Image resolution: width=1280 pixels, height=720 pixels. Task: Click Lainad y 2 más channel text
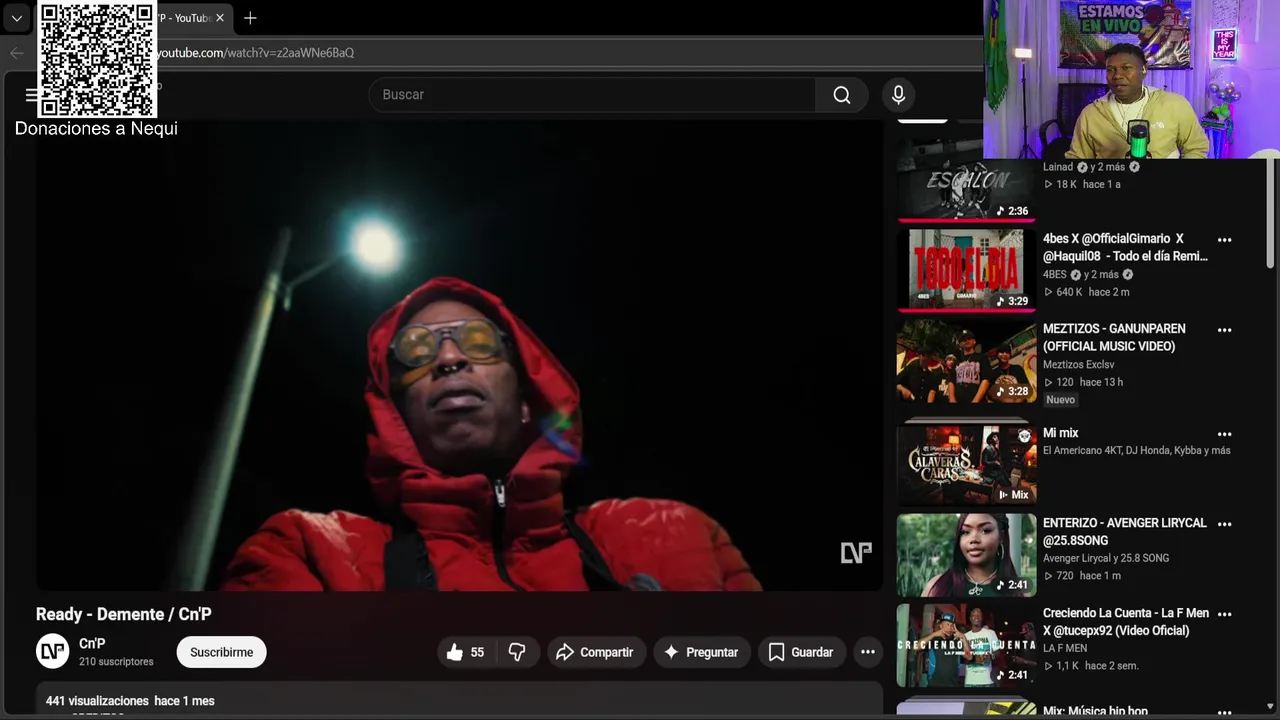click(x=1091, y=167)
